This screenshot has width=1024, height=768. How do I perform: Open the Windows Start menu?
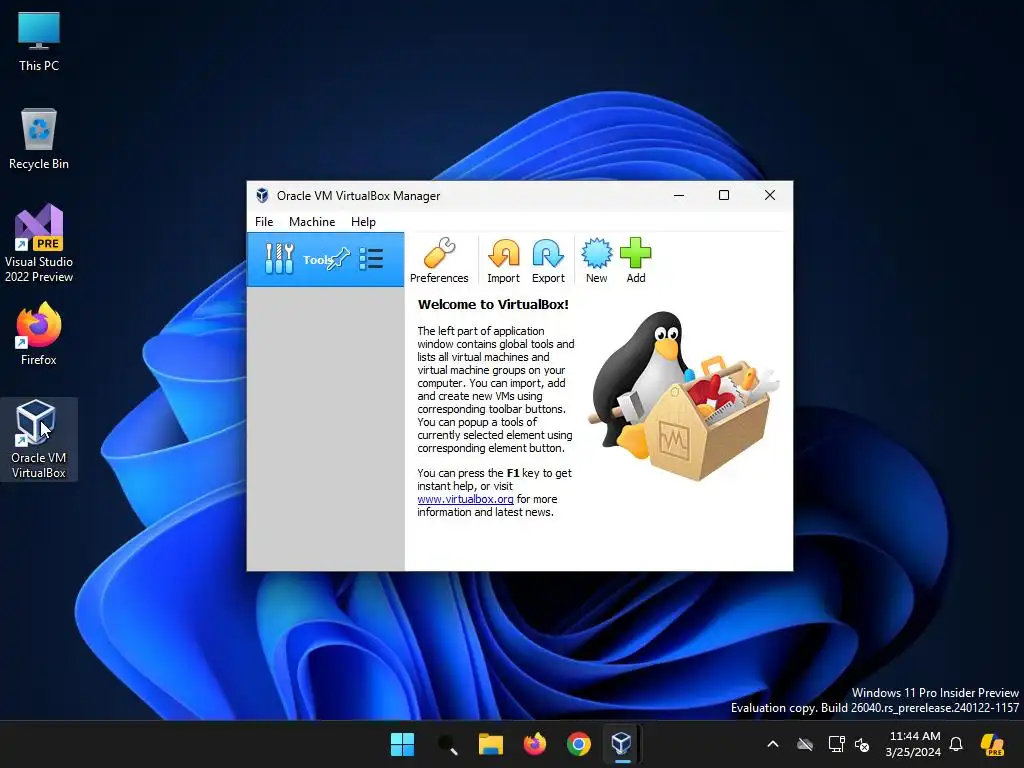(402, 744)
